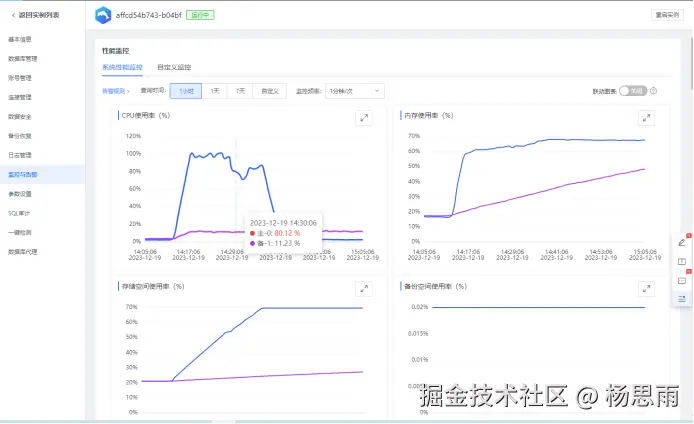694x424 pixels.
Task: Click the CPU使用率 (%) chart title
Action: point(146,116)
